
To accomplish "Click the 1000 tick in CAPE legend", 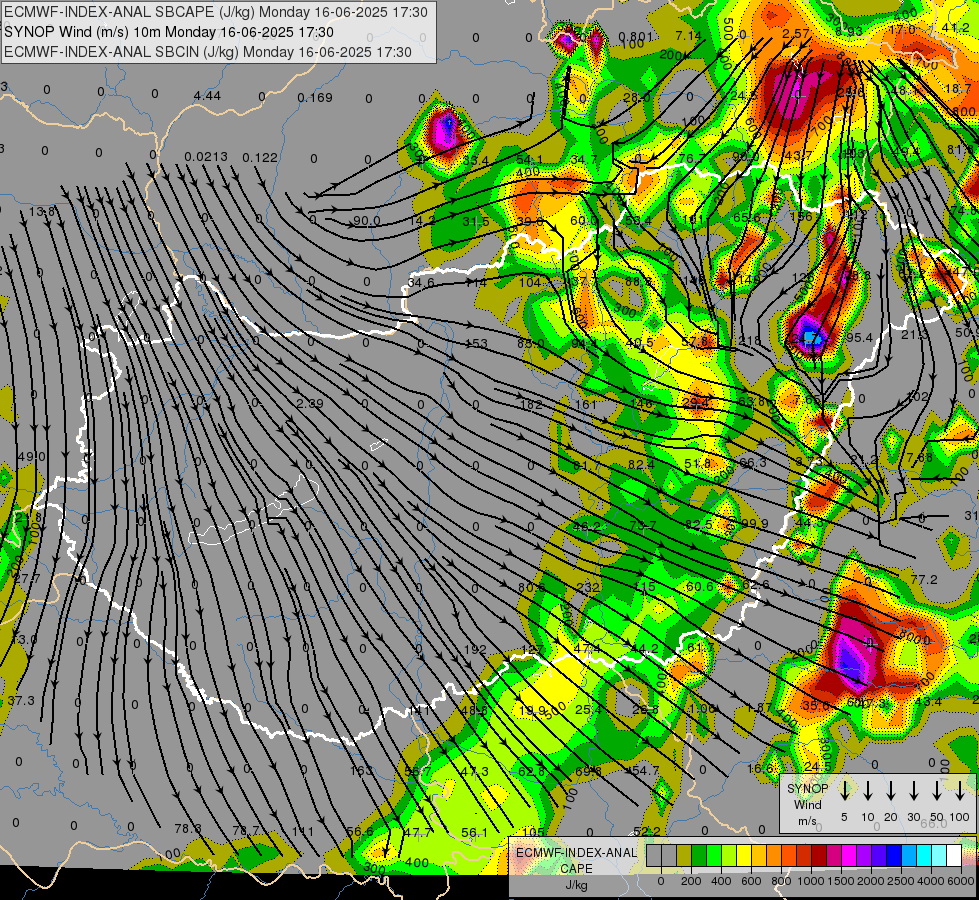I will (811, 881).
